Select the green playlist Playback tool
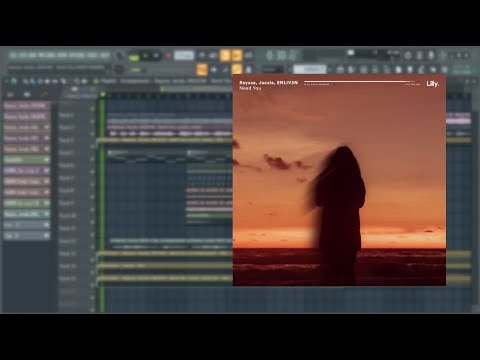The width and height of the screenshot is (480, 360). click(x=96, y=81)
